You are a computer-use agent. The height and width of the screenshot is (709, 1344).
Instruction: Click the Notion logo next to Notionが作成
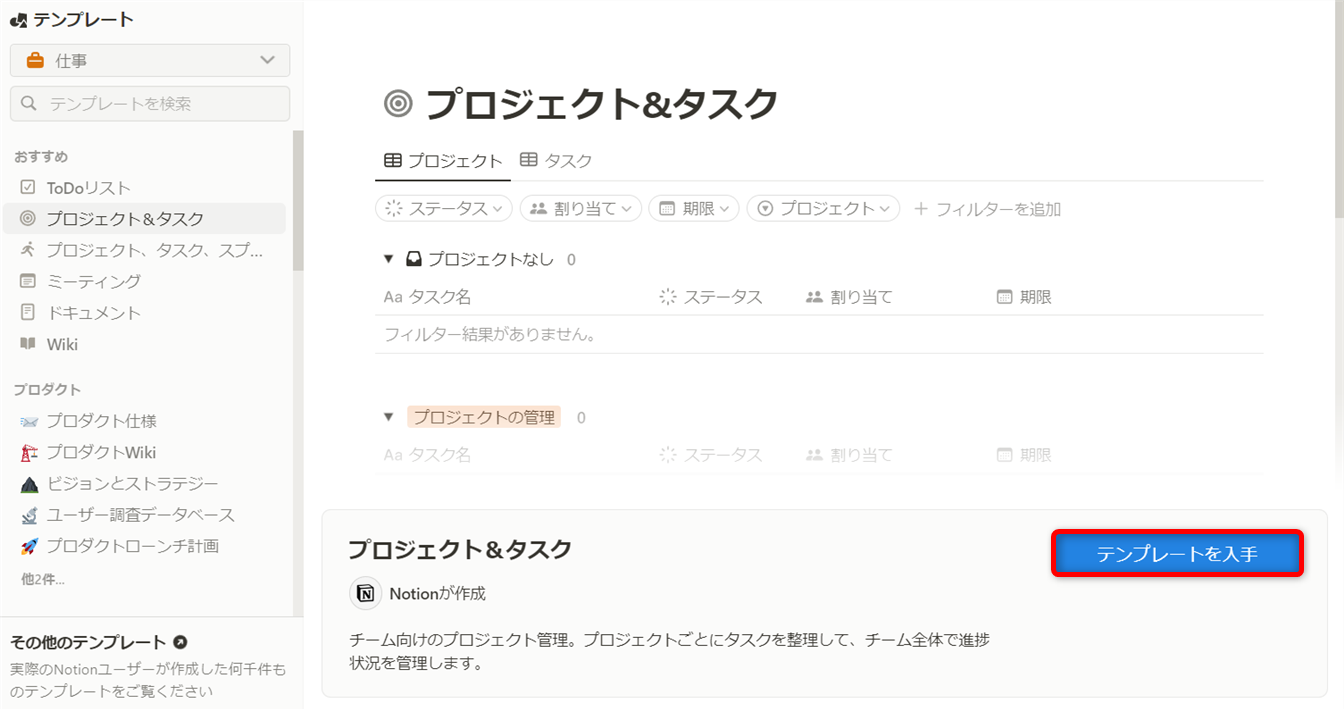pyautogui.click(x=366, y=594)
